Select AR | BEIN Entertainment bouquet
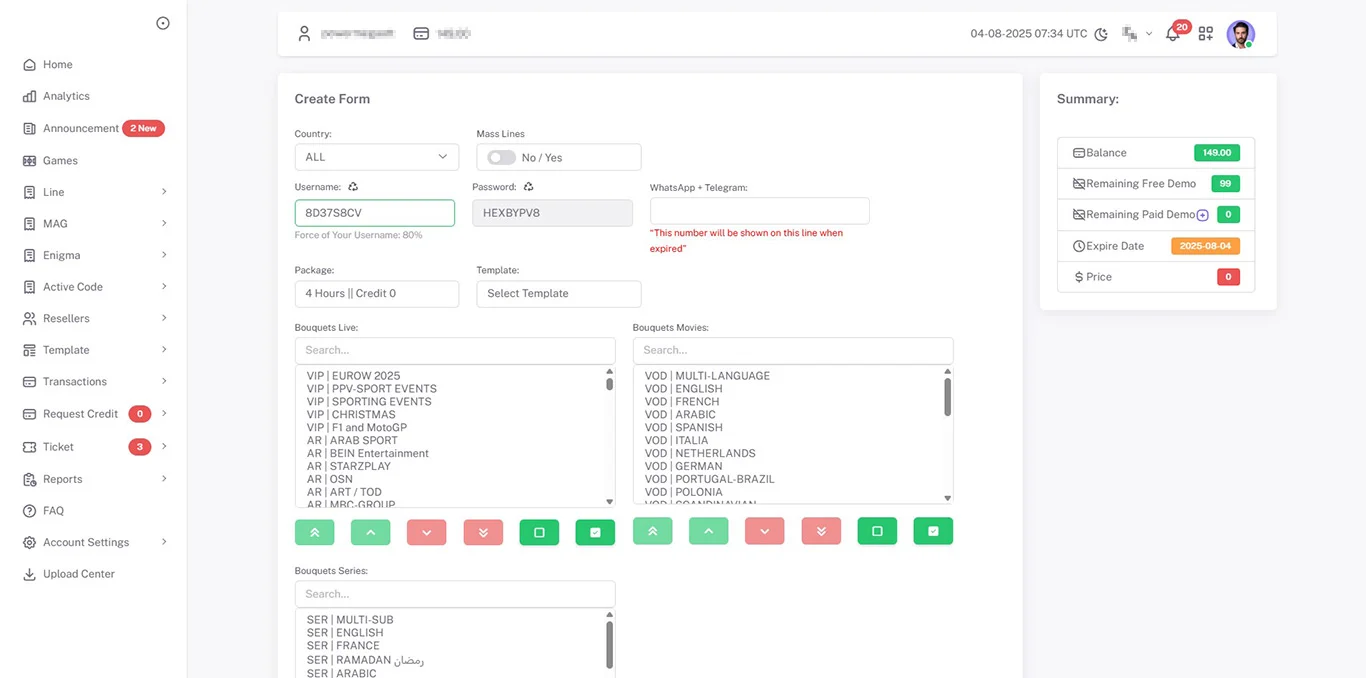This screenshot has height=678, width=1366. 367,453
